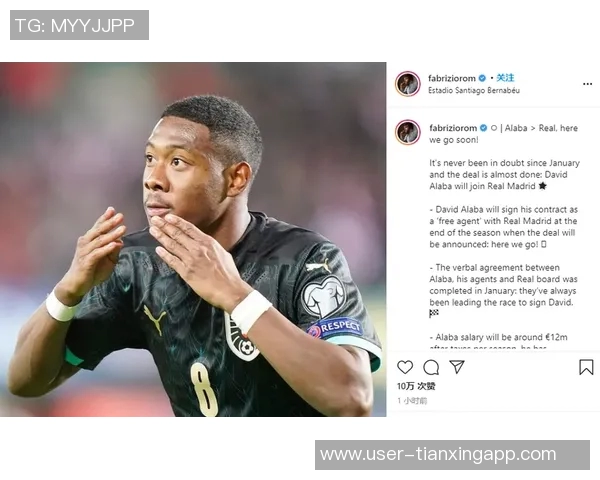Viewport: 600px width, 480px height.
Task: Share post using paper plane icon
Action: pyautogui.click(x=457, y=367)
